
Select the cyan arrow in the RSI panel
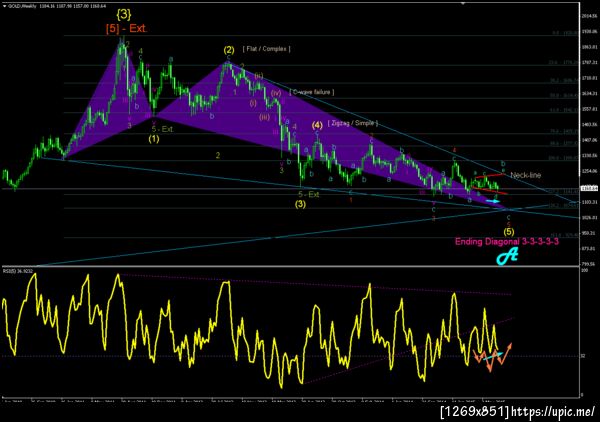click(492, 357)
